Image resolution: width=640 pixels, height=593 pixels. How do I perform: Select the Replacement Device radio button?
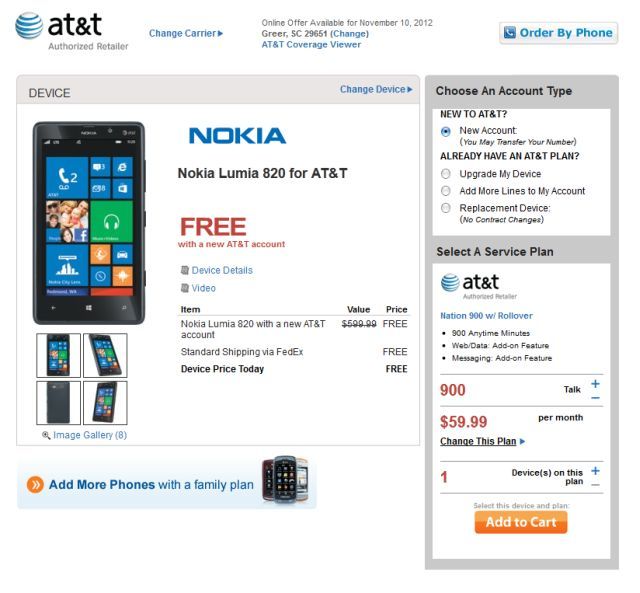[x=446, y=208]
